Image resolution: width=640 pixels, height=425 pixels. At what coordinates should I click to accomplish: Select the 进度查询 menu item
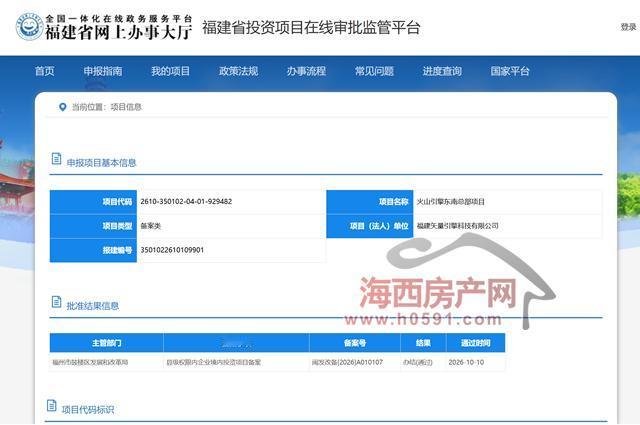coord(442,71)
